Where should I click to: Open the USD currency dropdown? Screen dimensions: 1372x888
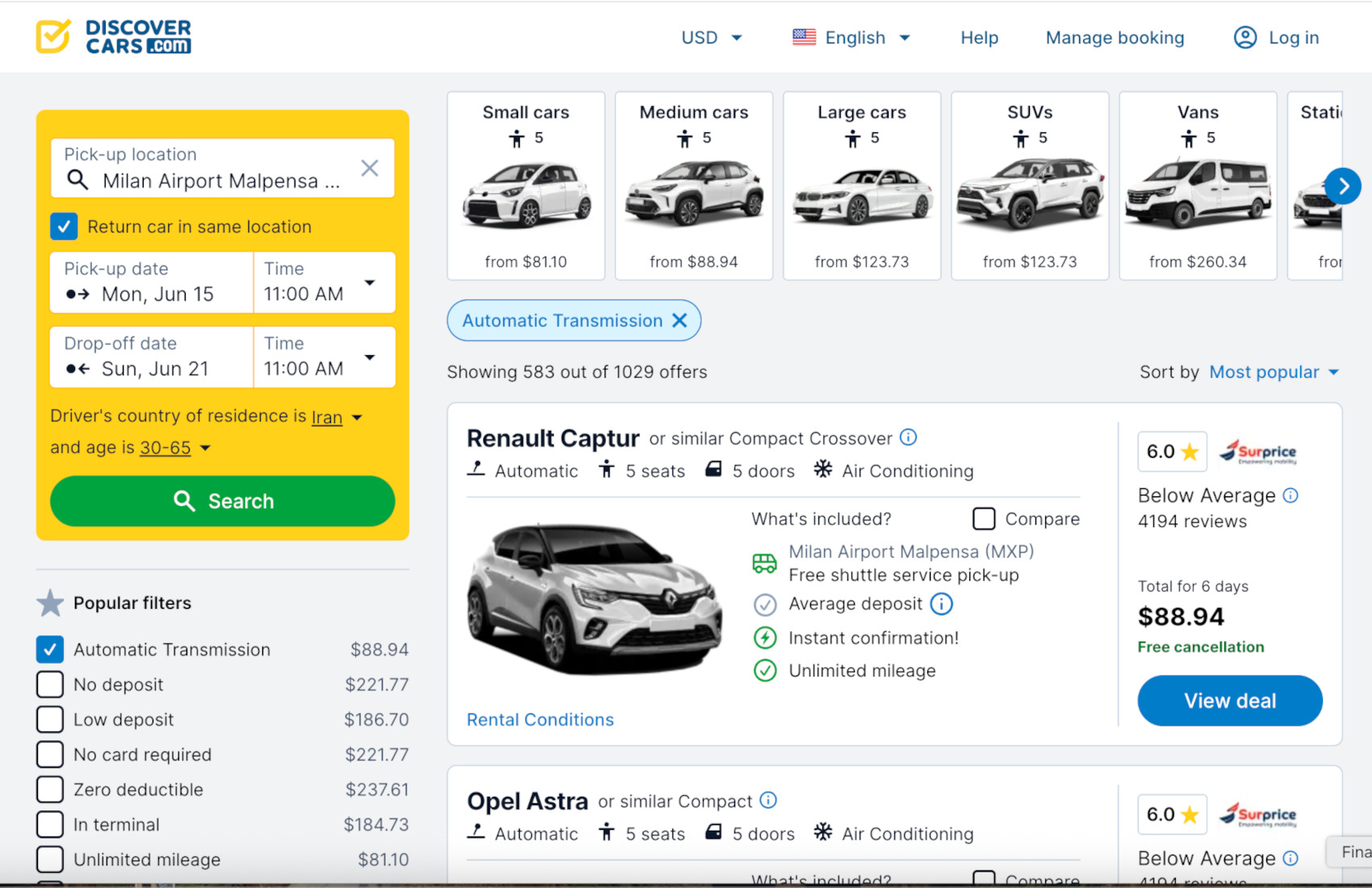tap(711, 37)
